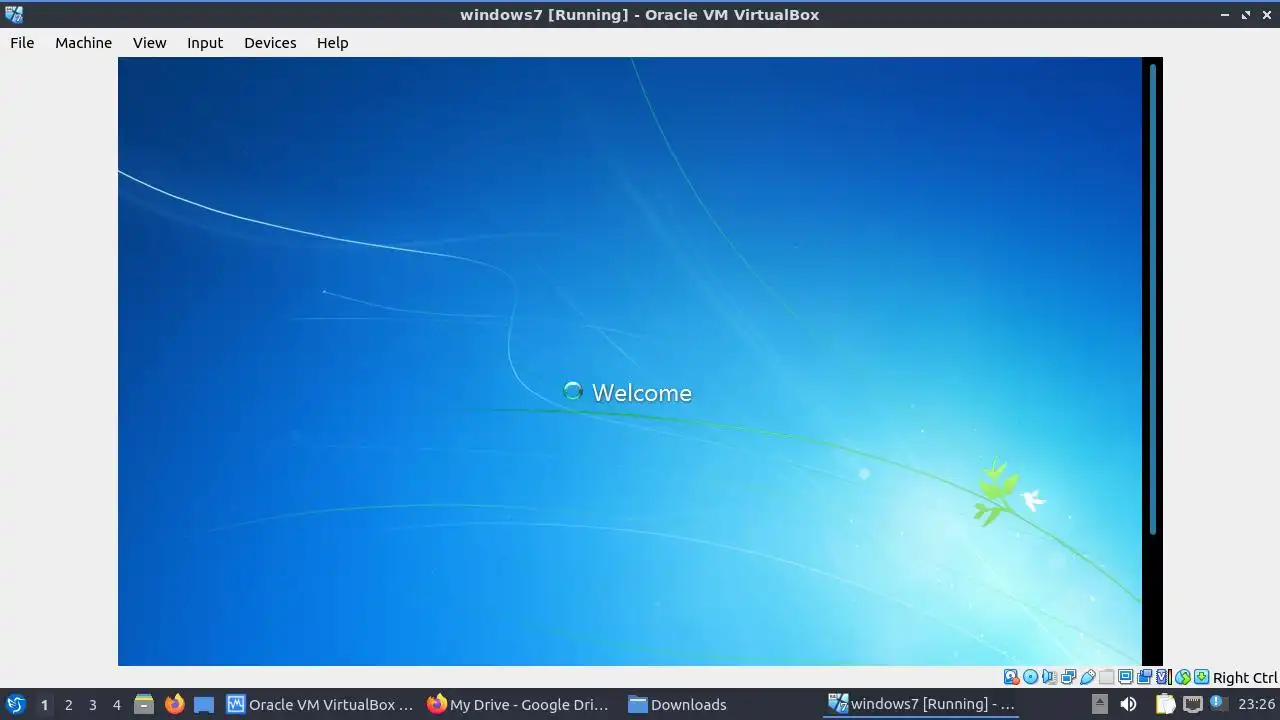Click the CPU virtualization status icon
1280x720 pixels.
click(x=1164, y=677)
